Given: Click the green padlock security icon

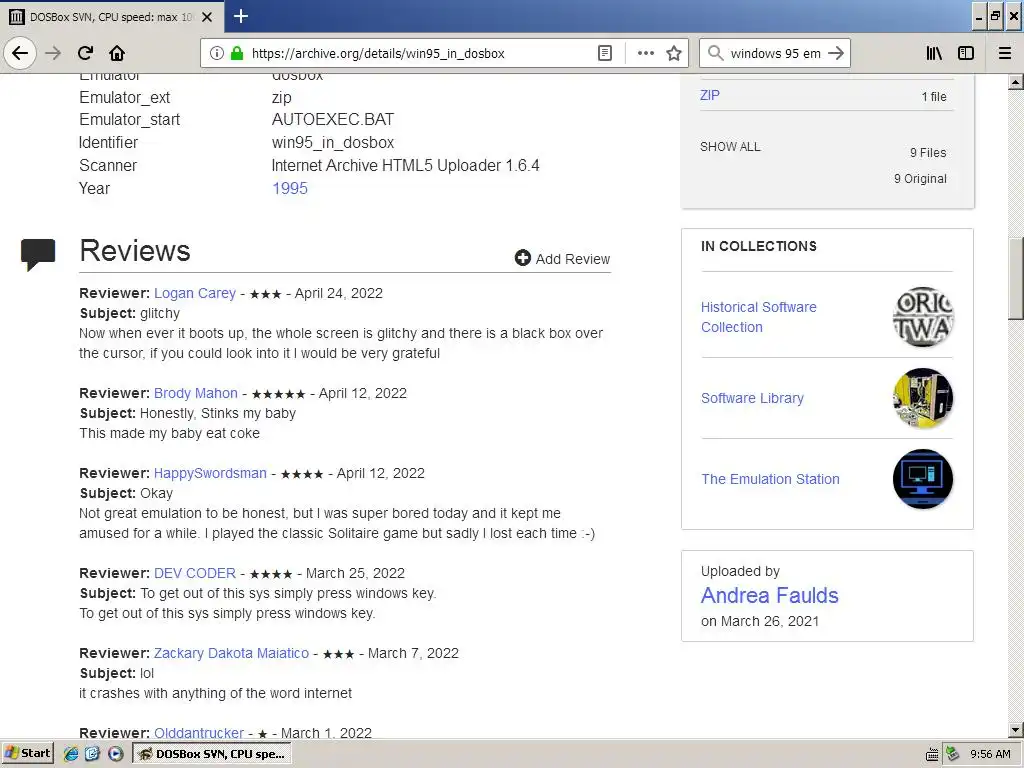Looking at the screenshot, I should pyautogui.click(x=237, y=53).
